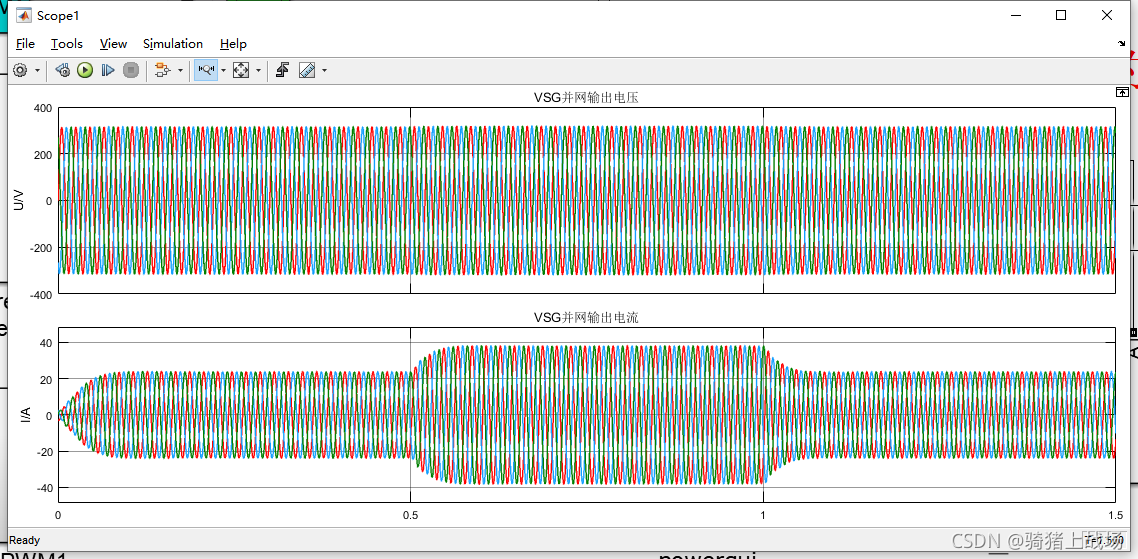The image size is (1138, 559).
Task: Click the -40 tick on the current axis
Action: click(43, 488)
